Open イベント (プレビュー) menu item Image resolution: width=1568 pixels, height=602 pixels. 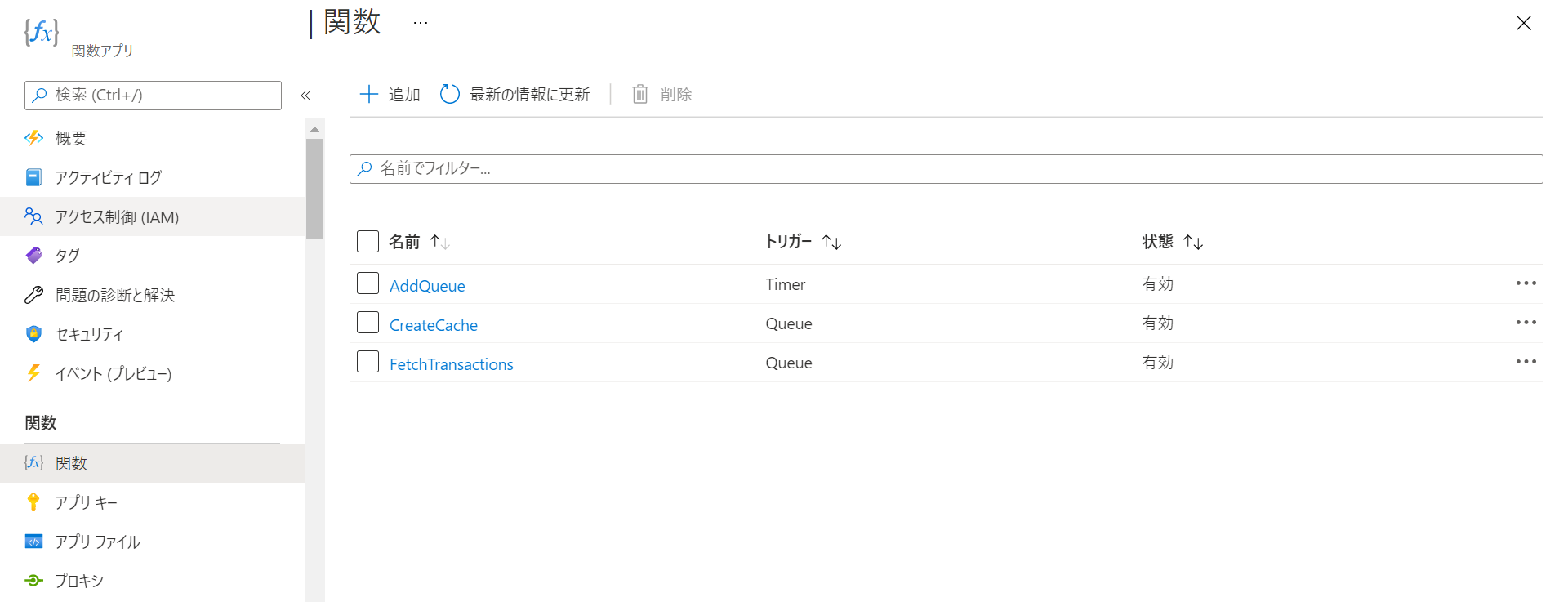coord(152,373)
